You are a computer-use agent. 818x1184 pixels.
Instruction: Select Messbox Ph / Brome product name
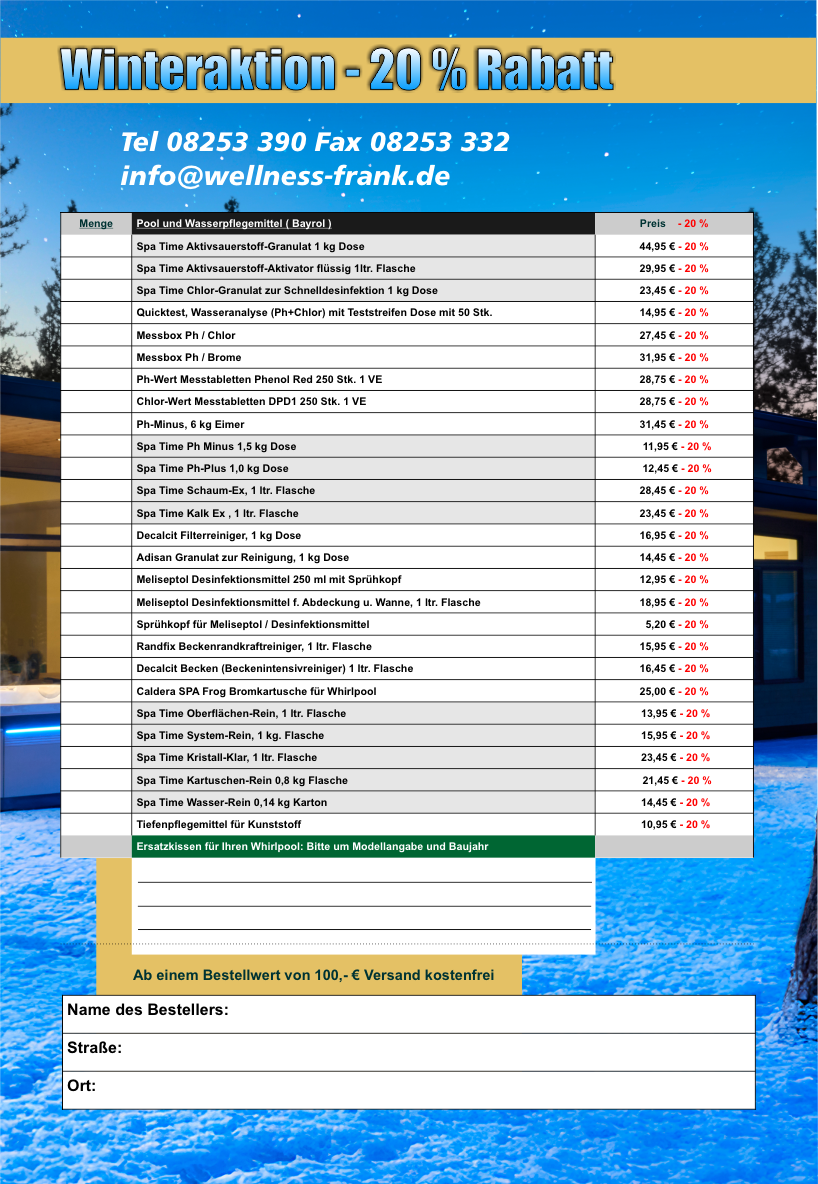tap(189, 357)
